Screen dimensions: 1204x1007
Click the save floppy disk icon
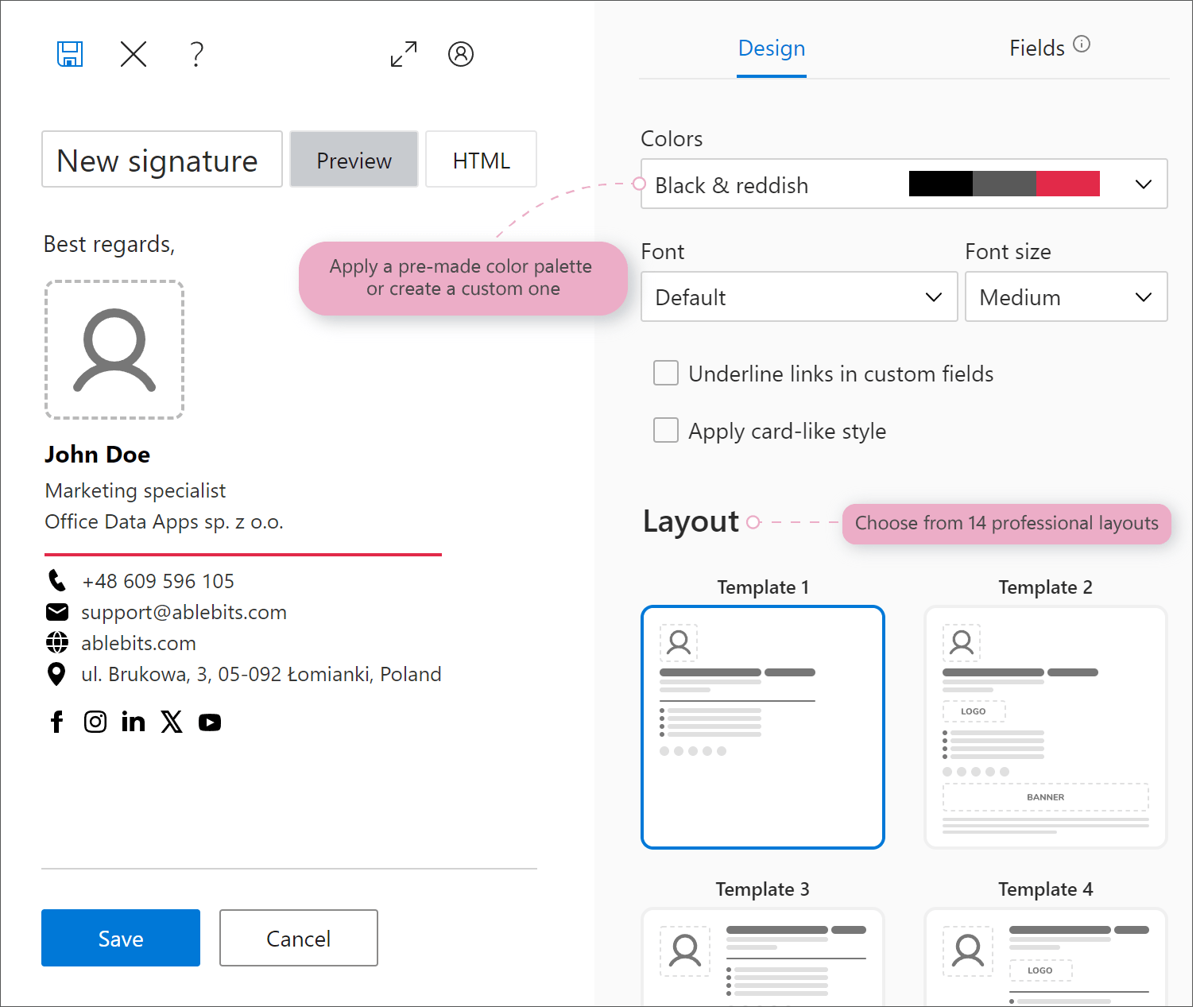70,54
